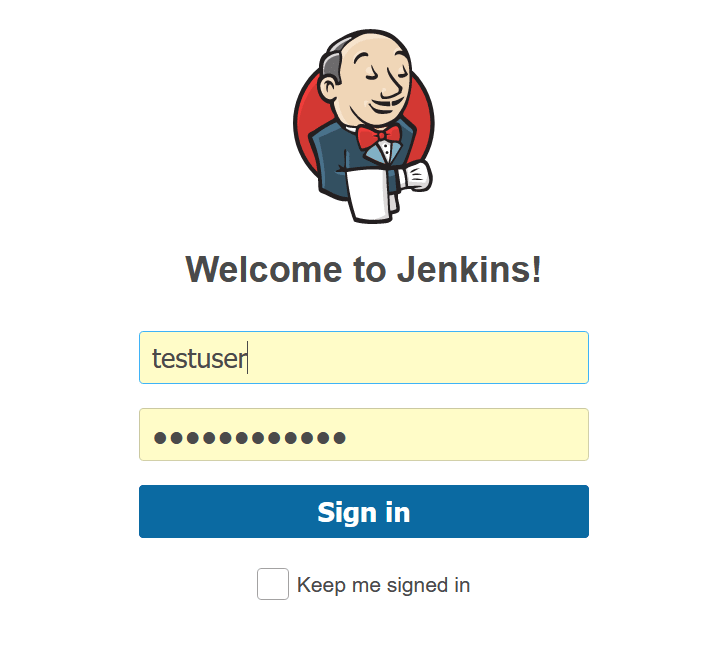Click the "Keep me signed in" label text

pos(383,585)
